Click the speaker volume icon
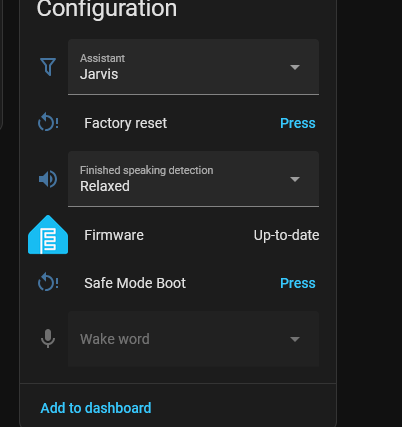This screenshot has height=427, width=402. click(48, 179)
